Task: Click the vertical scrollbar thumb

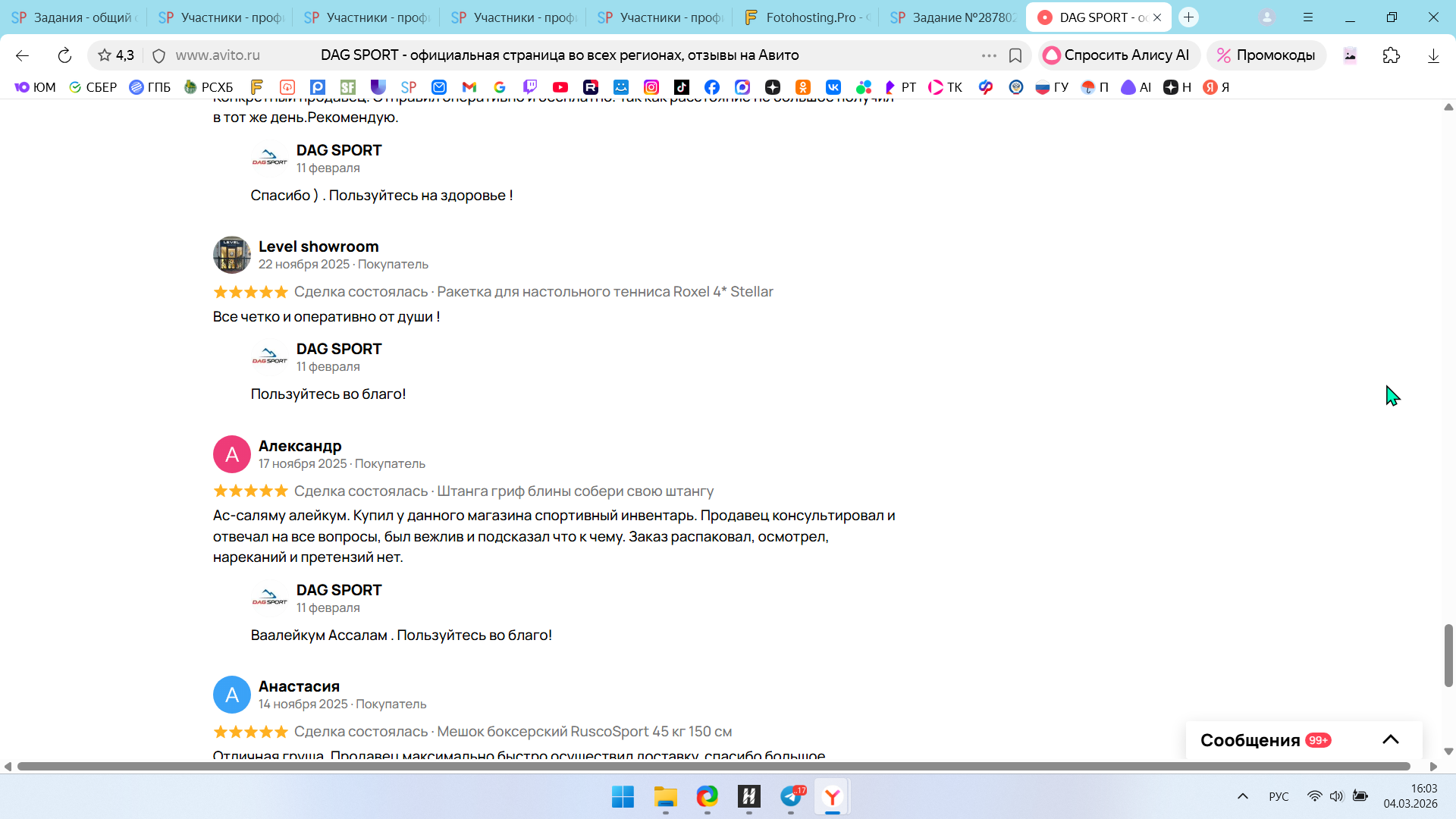Action: point(1448,655)
